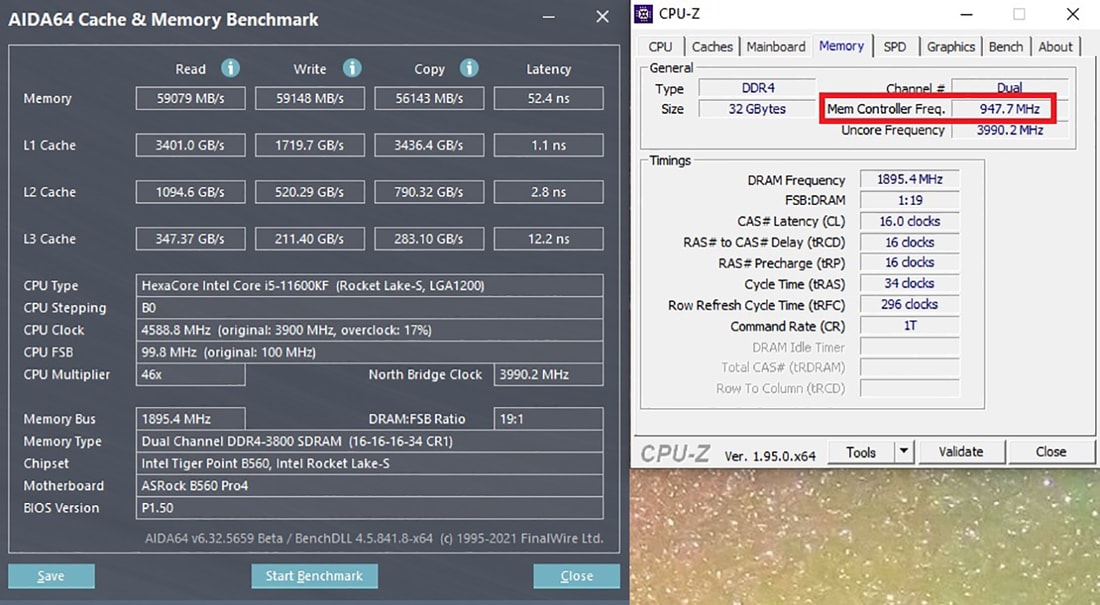Select the Memory tab in CPU-Z
This screenshot has width=1100, height=605.
coord(841,46)
